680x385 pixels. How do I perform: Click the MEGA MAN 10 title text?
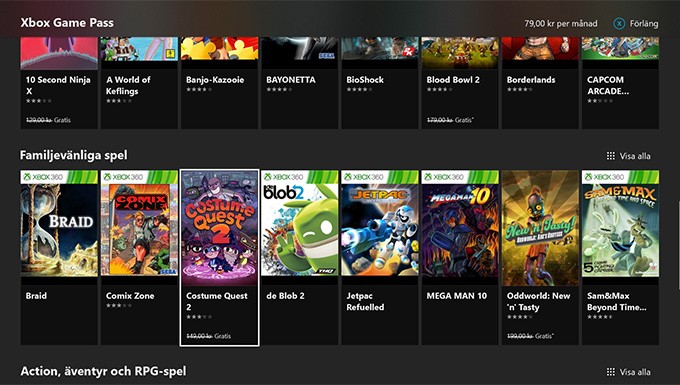tap(457, 296)
